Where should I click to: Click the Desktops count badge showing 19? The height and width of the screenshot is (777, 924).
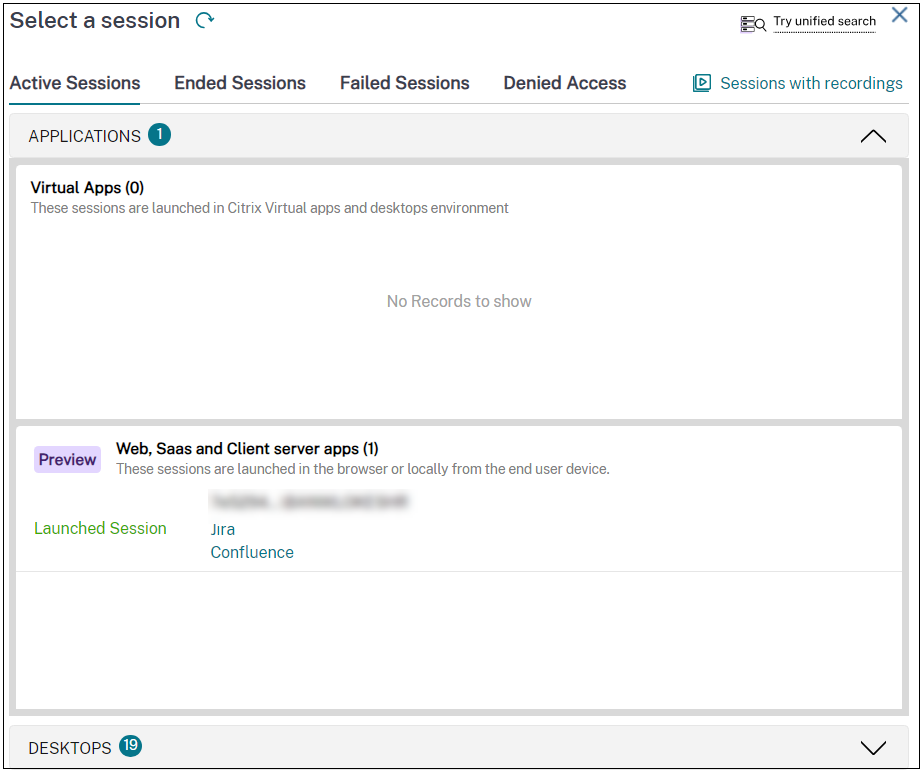click(x=130, y=746)
